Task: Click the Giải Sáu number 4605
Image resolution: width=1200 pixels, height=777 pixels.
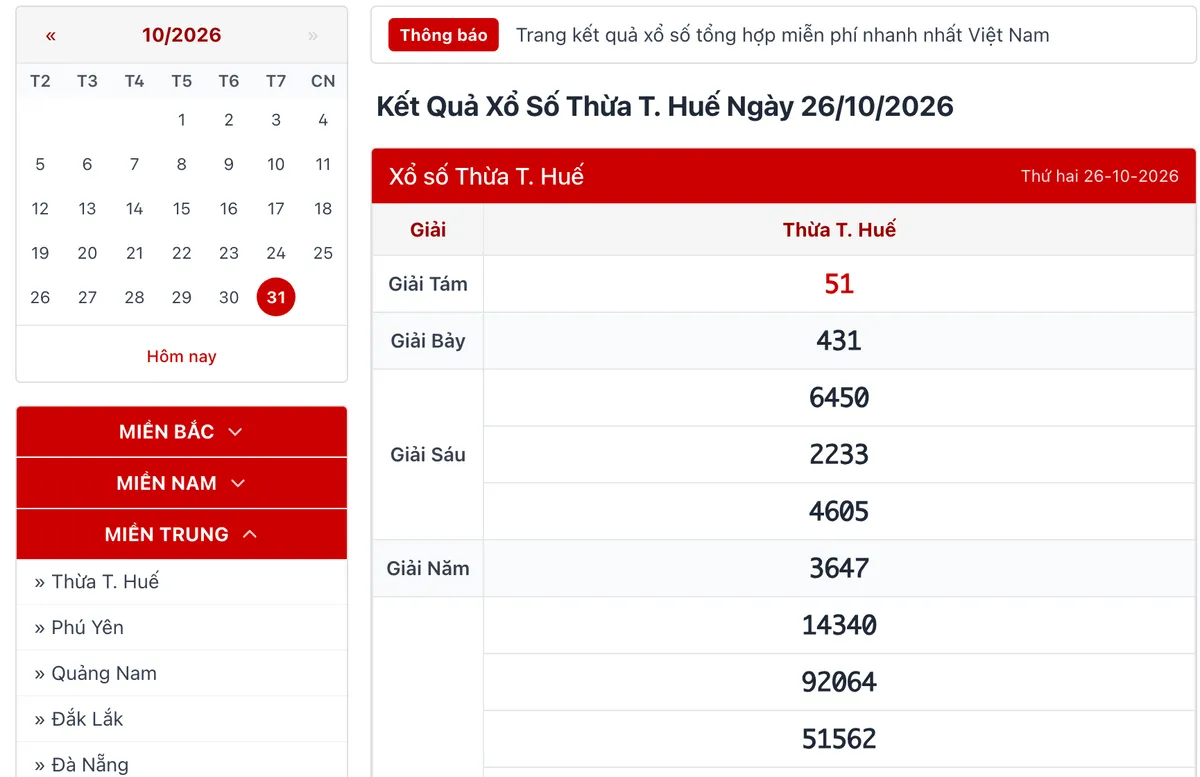Action: click(839, 512)
